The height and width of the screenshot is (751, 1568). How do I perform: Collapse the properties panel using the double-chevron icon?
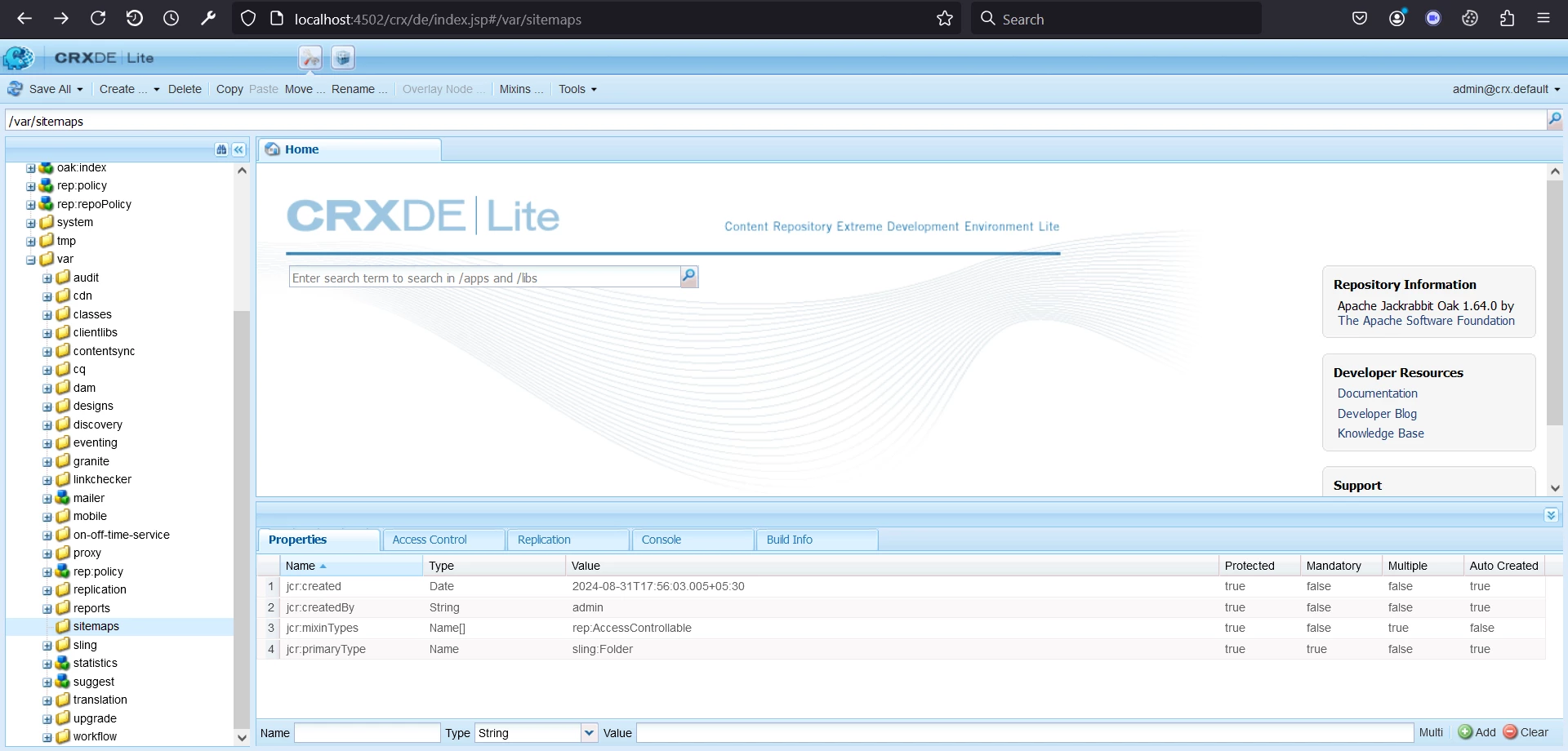(x=1551, y=515)
